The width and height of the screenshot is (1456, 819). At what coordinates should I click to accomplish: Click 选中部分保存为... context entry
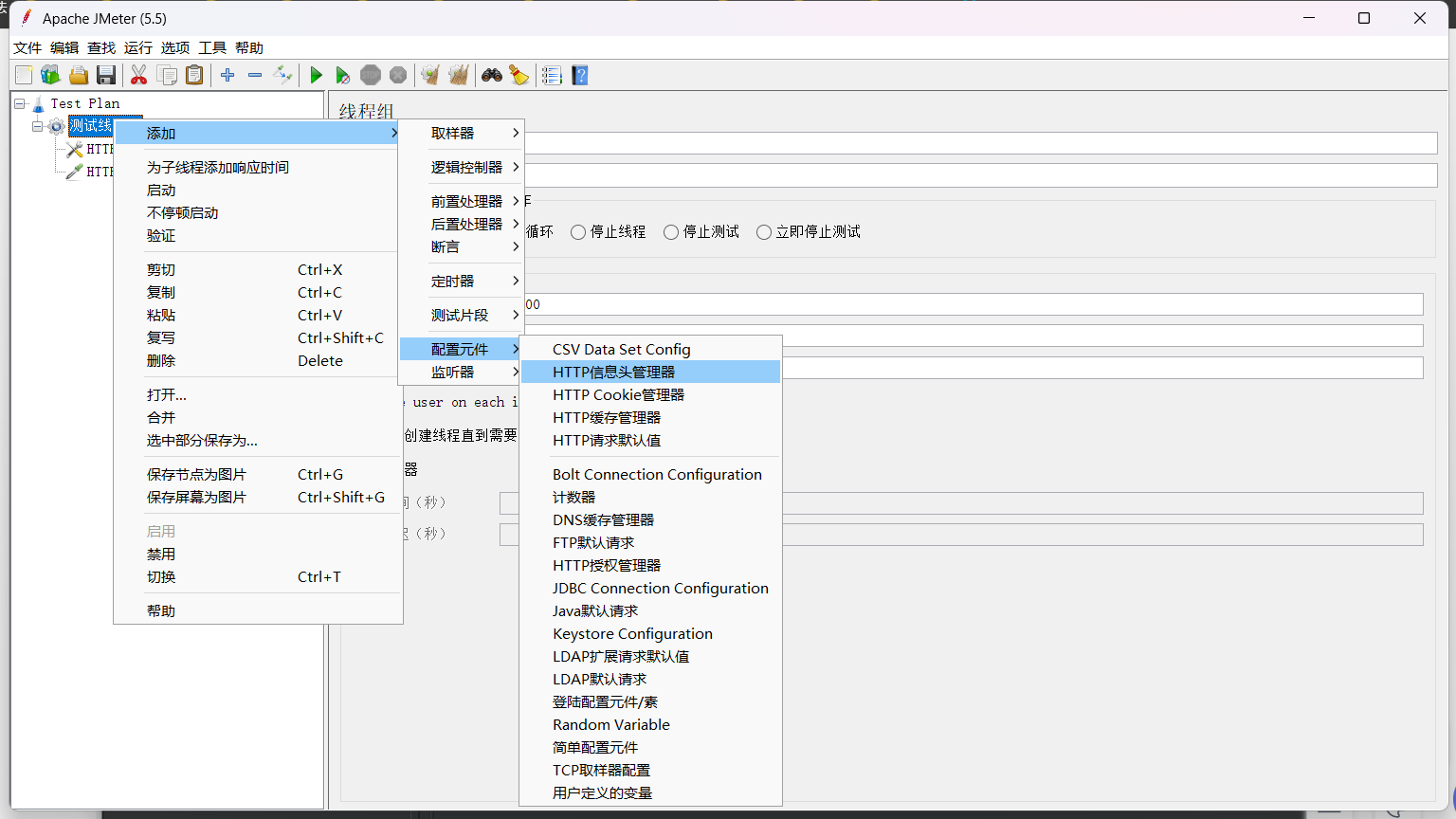pyautogui.click(x=258, y=441)
